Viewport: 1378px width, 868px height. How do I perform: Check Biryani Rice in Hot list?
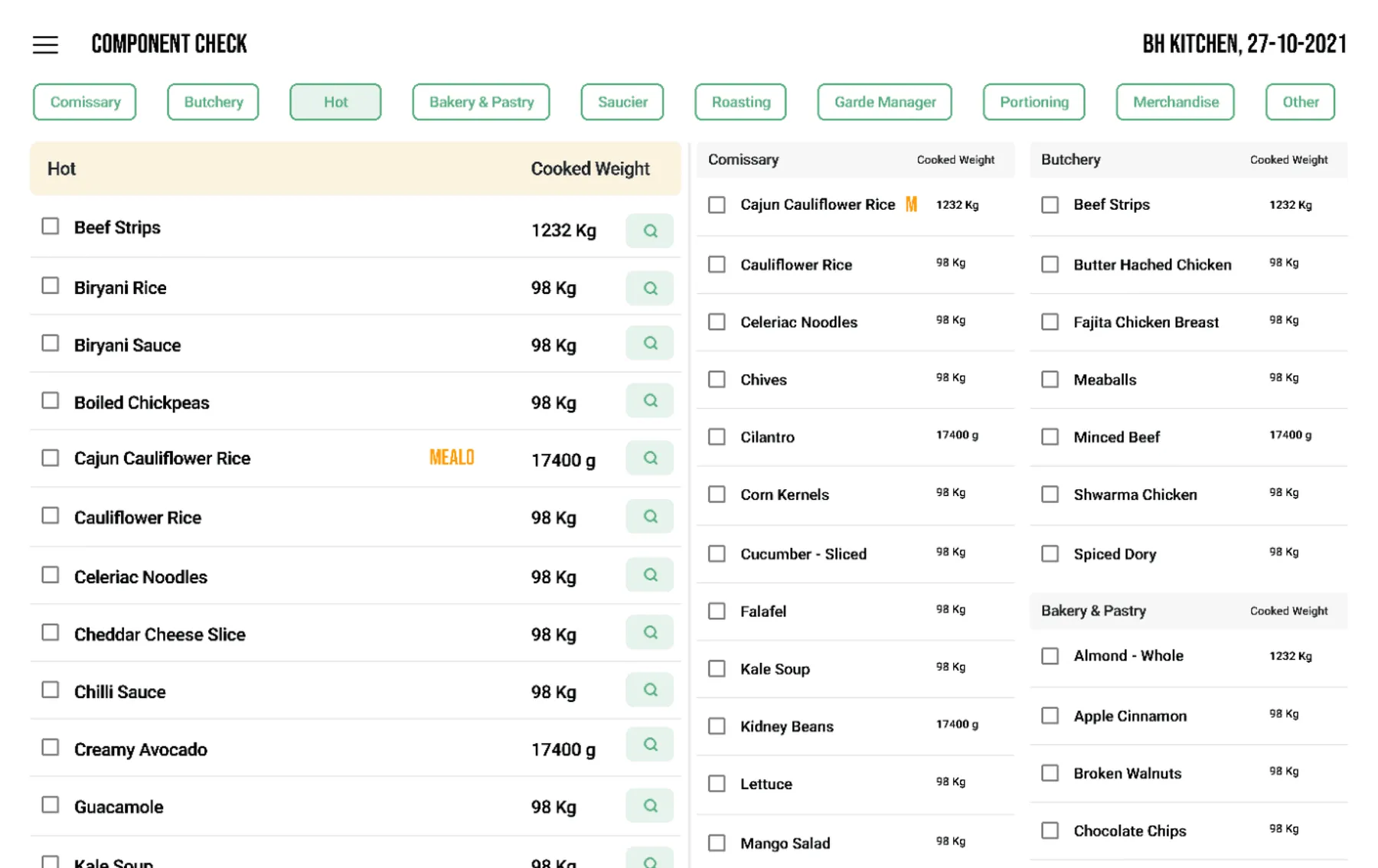point(51,286)
